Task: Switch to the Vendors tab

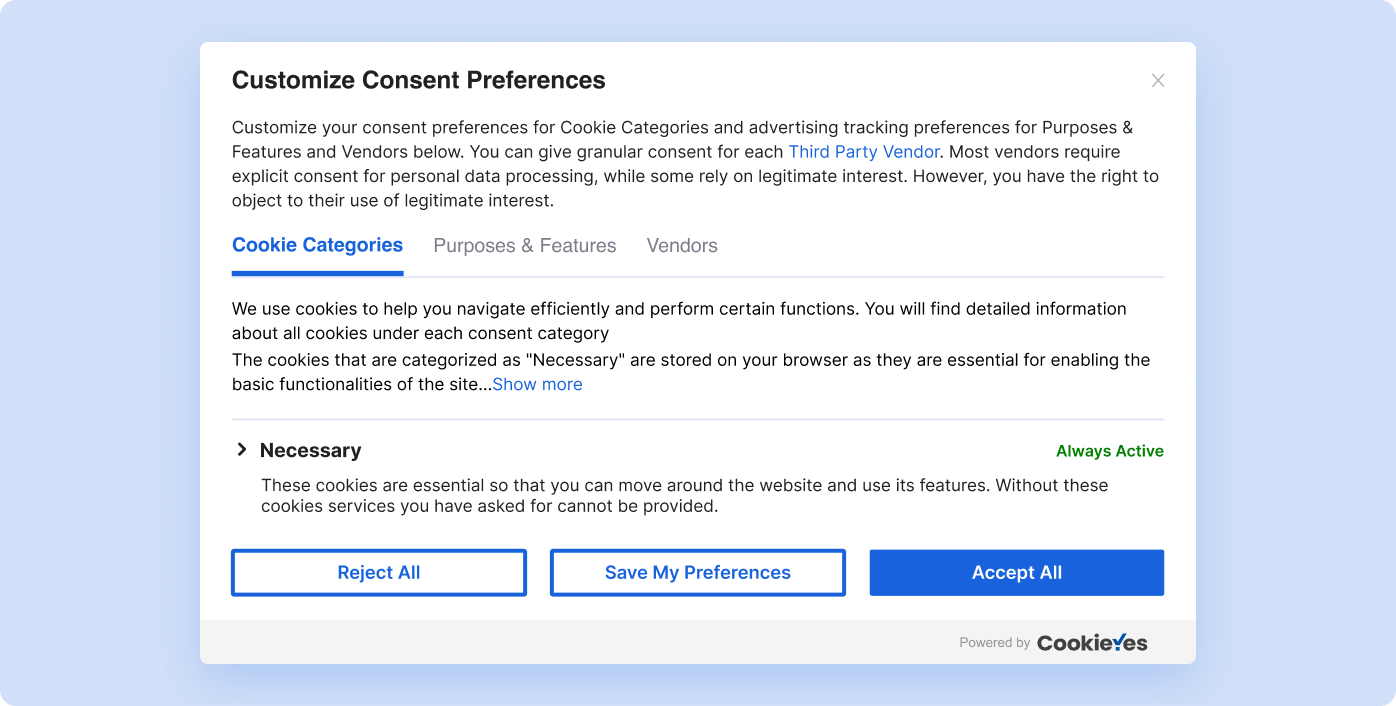Action: 682,246
